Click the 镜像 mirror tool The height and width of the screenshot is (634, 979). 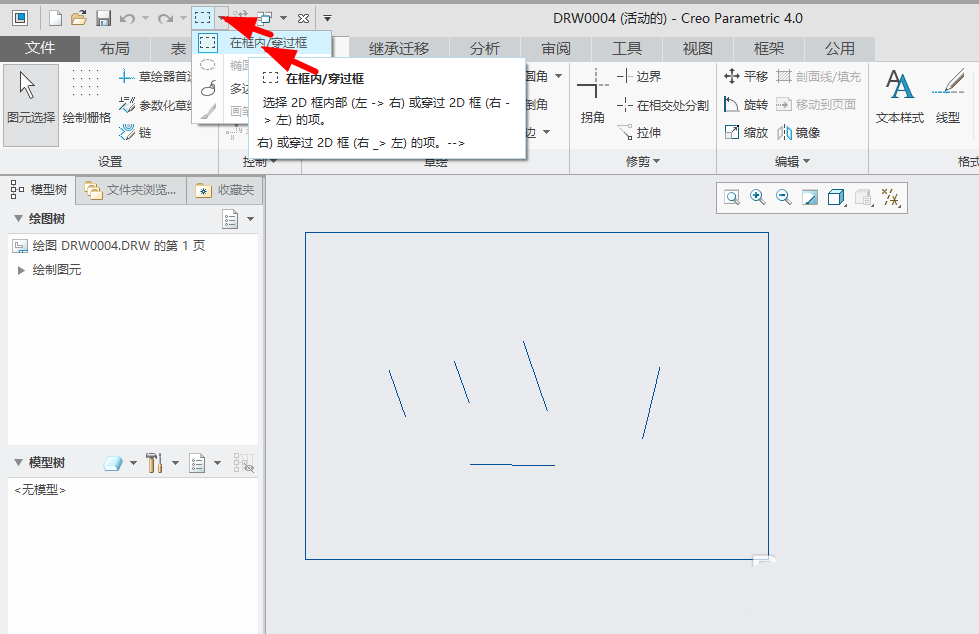click(798, 132)
